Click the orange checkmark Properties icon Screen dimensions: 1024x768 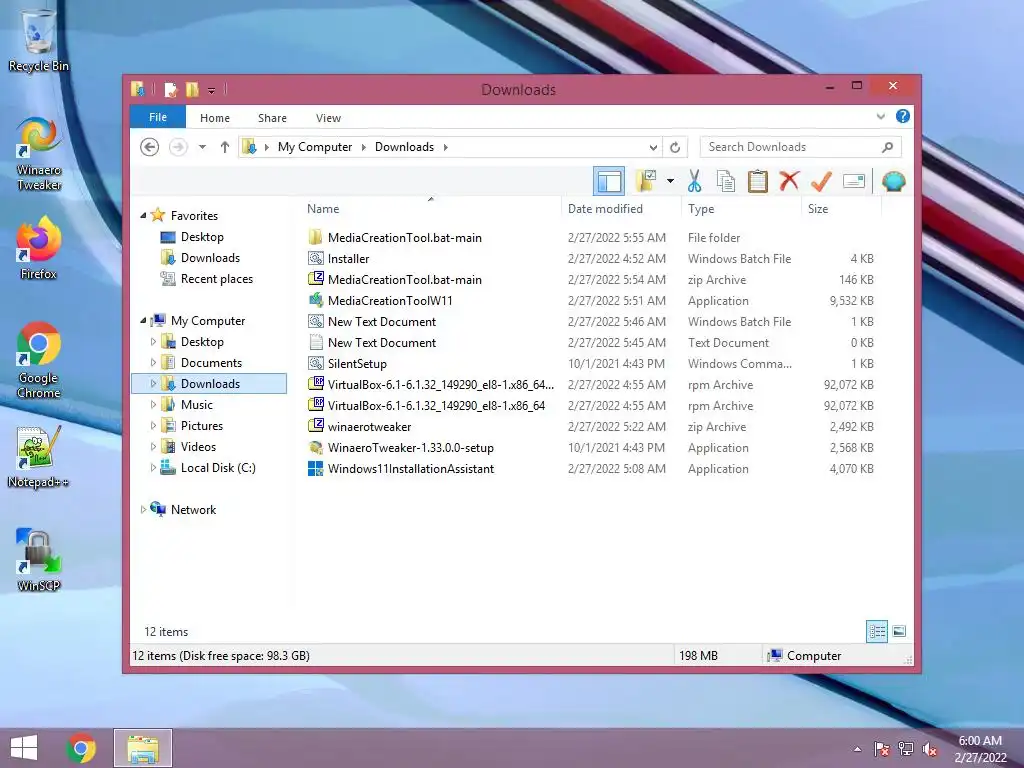[821, 181]
